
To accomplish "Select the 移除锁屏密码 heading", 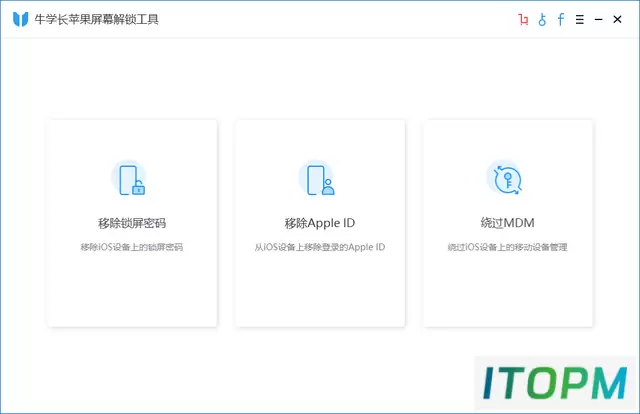I will point(132,223).
